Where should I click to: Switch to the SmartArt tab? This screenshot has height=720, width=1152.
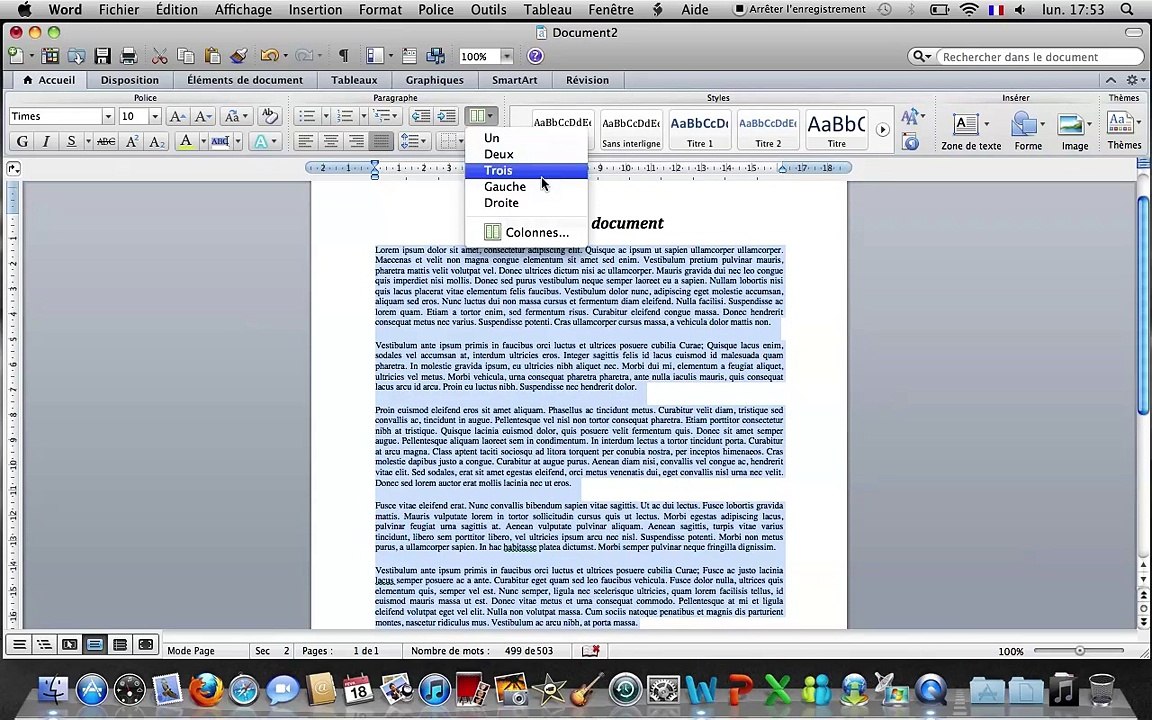pyautogui.click(x=514, y=80)
